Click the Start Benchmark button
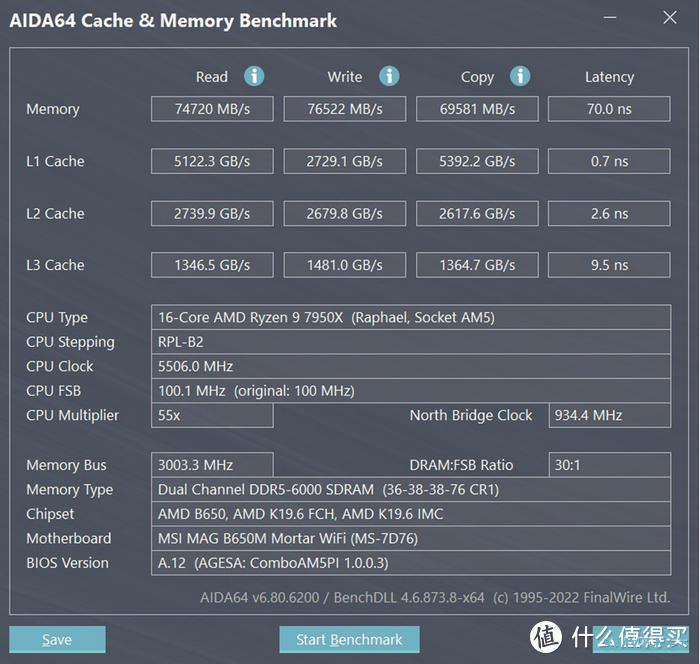 click(349, 639)
